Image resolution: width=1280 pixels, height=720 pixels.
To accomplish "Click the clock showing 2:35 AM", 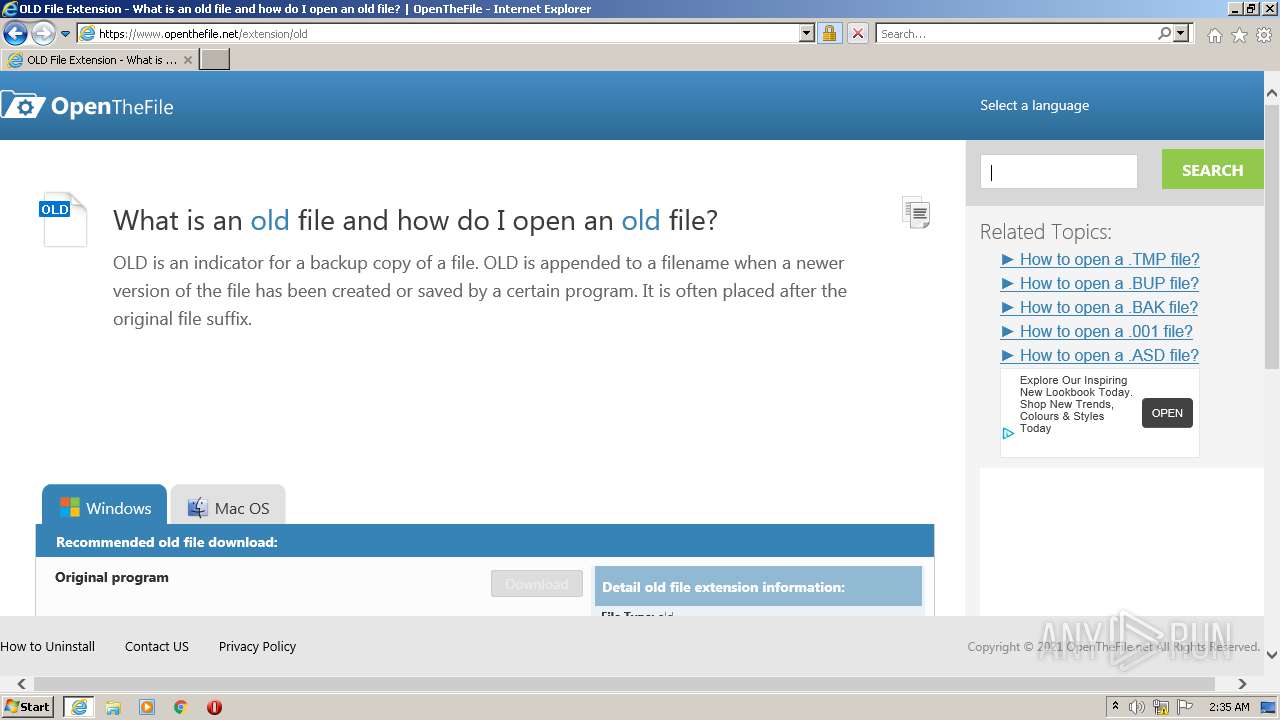I will click(1229, 707).
